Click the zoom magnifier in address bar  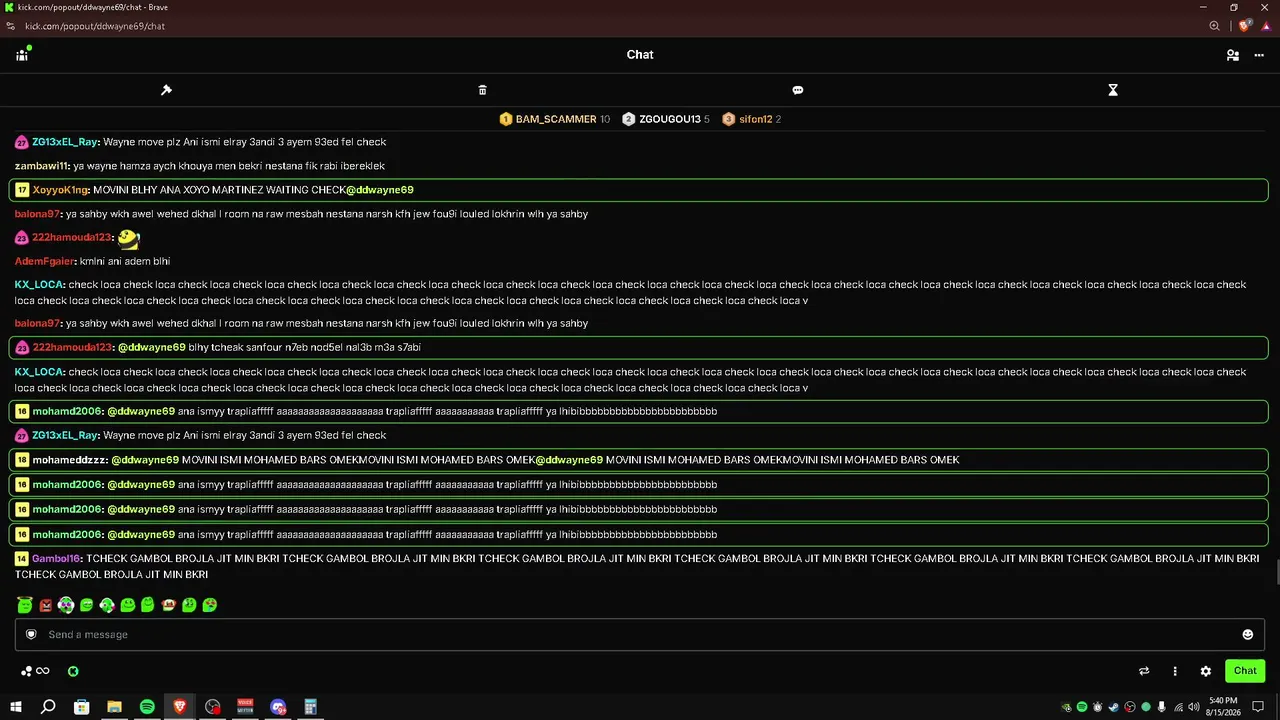pos(1214,26)
